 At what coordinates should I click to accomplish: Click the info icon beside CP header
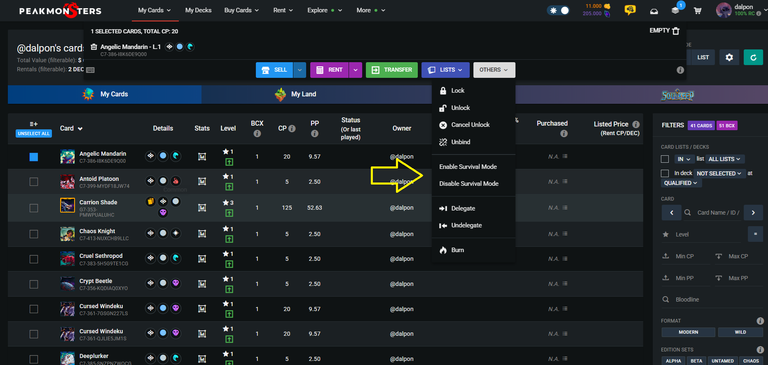point(292,128)
